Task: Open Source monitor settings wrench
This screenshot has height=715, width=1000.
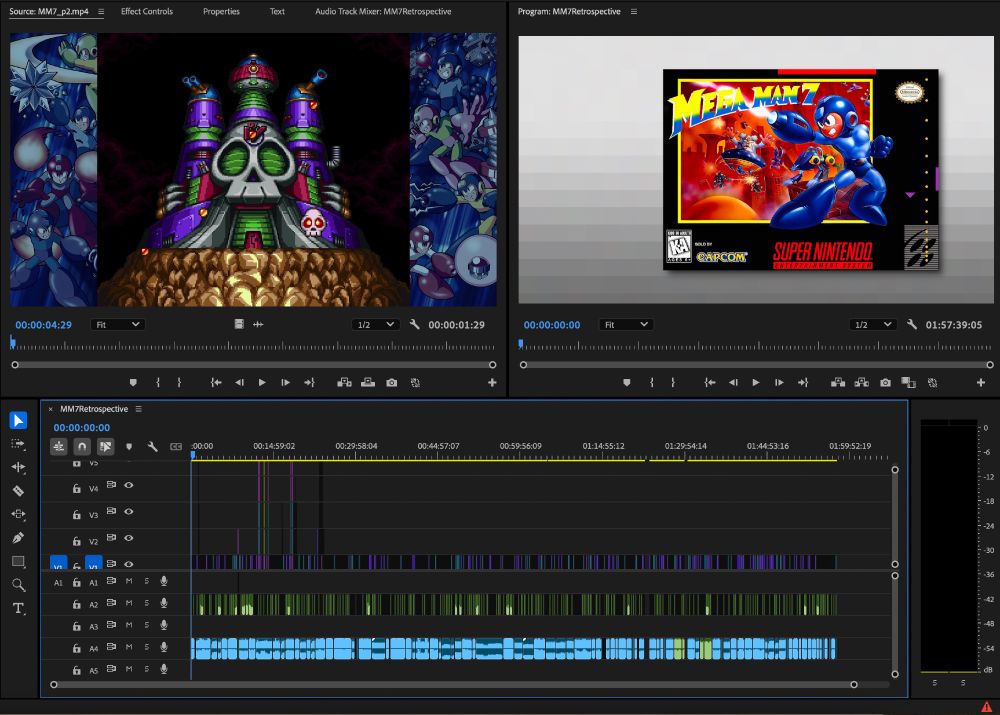Action: pyautogui.click(x=415, y=325)
